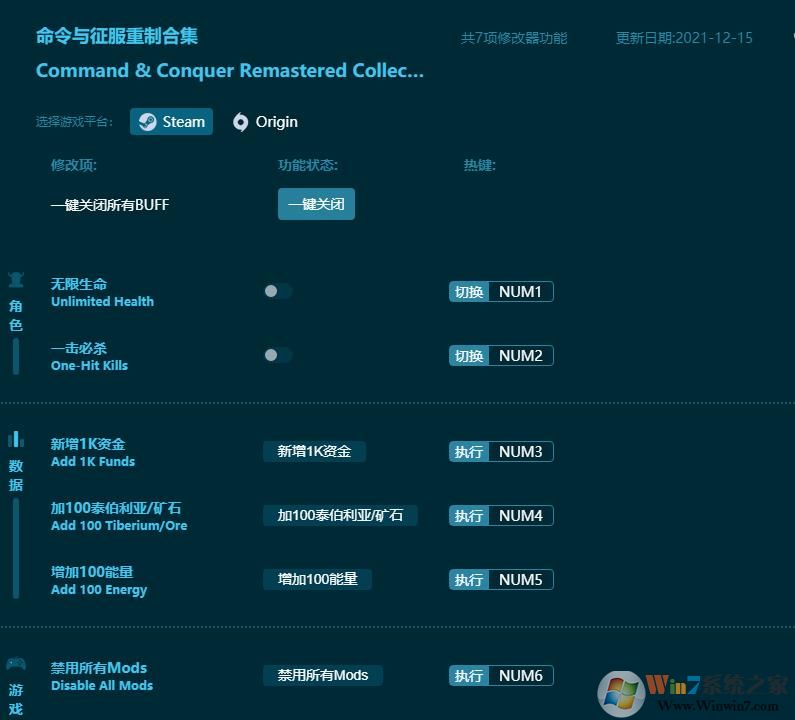This screenshot has width=795, height=720.
Task: Click the 数据 category bar-chart icon
Action: 16,439
